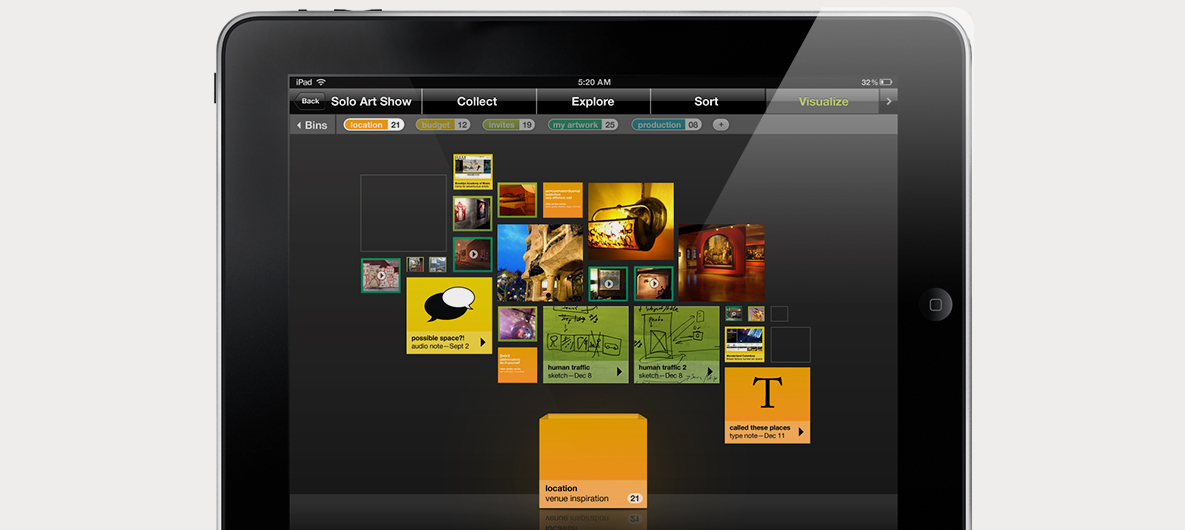Select the production bin tag
Screen dimensions: 1185x530
[666, 125]
